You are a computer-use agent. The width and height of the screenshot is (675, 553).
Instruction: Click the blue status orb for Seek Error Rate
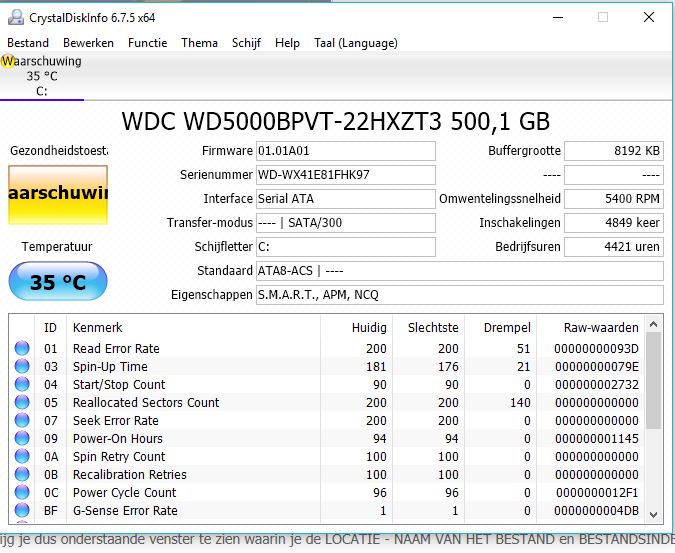22,420
